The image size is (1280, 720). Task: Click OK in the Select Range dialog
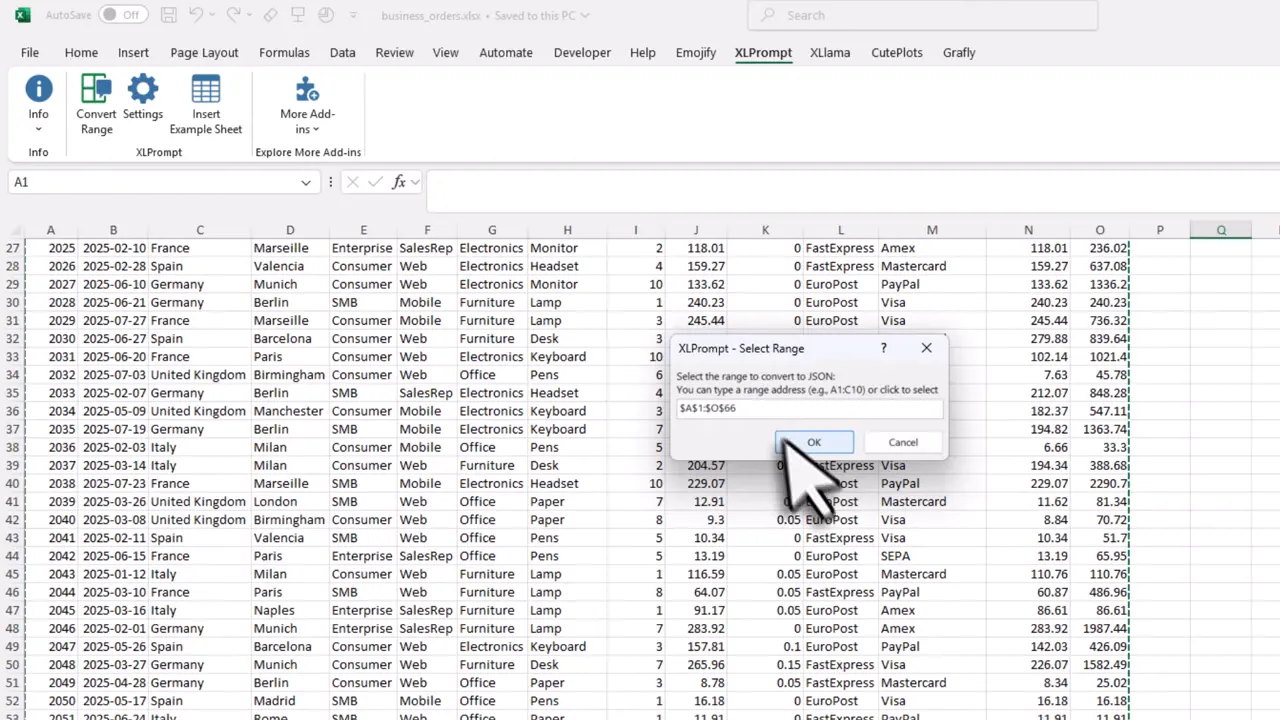(x=814, y=442)
